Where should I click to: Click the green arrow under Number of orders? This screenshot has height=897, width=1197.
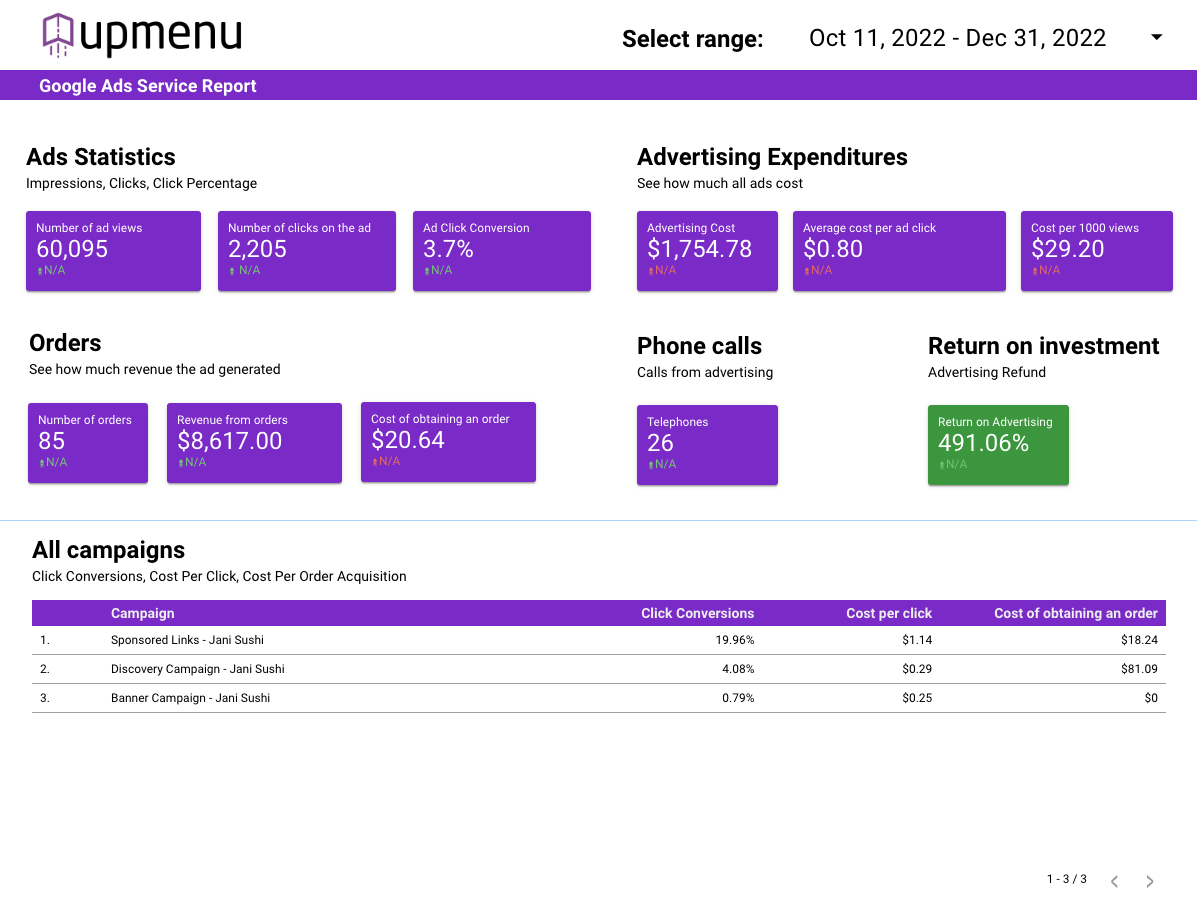coord(42,463)
